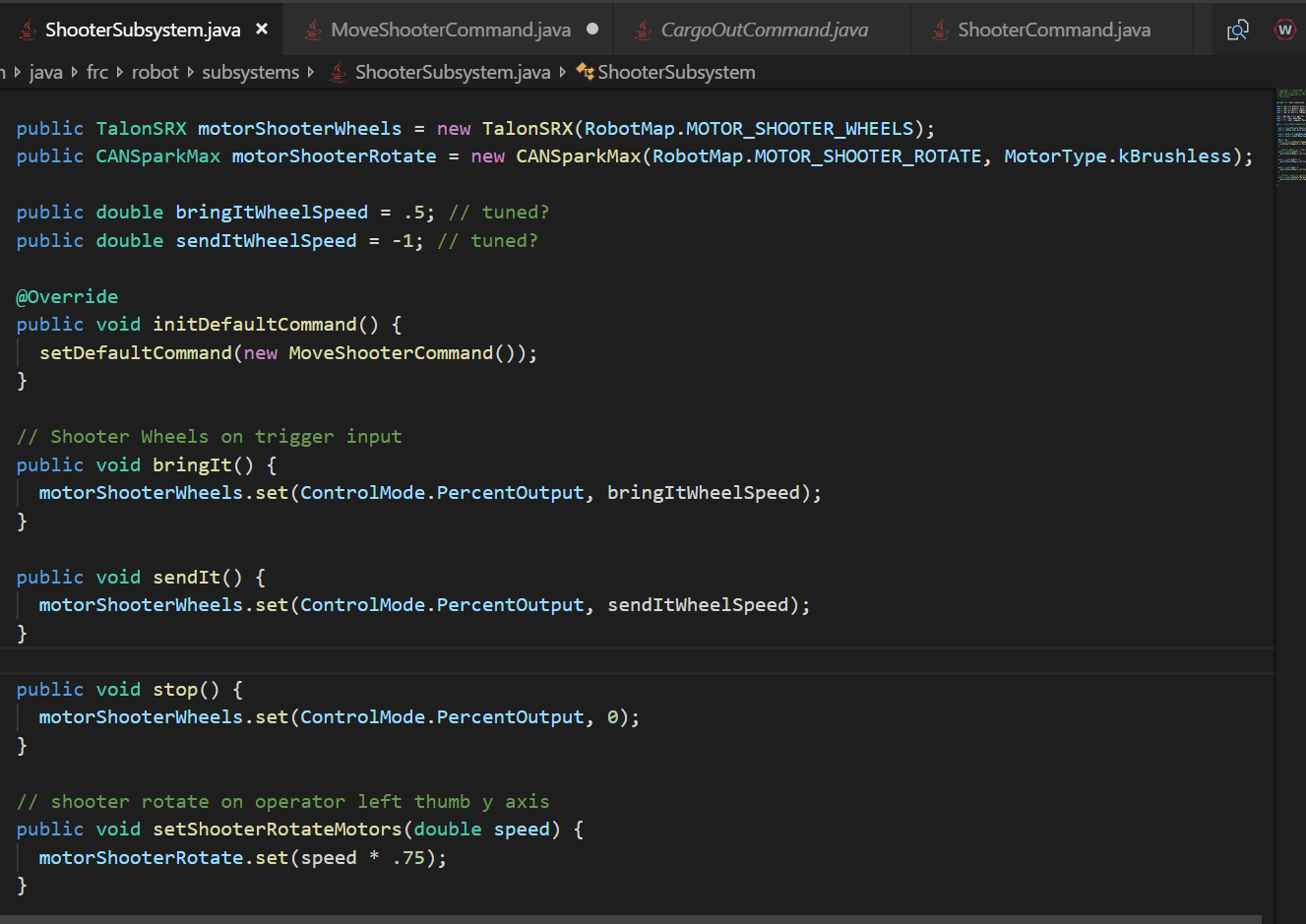Place cursor on bringItWheelSpeed declaration
Viewport: 1306px width, 924px height.
coord(272,213)
